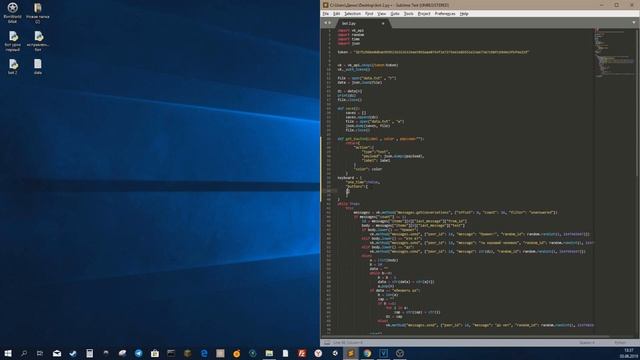Image resolution: width=640 pixels, height=360 pixels.
Task: Close the 'bot 2.py' tab
Action: tap(383, 24)
